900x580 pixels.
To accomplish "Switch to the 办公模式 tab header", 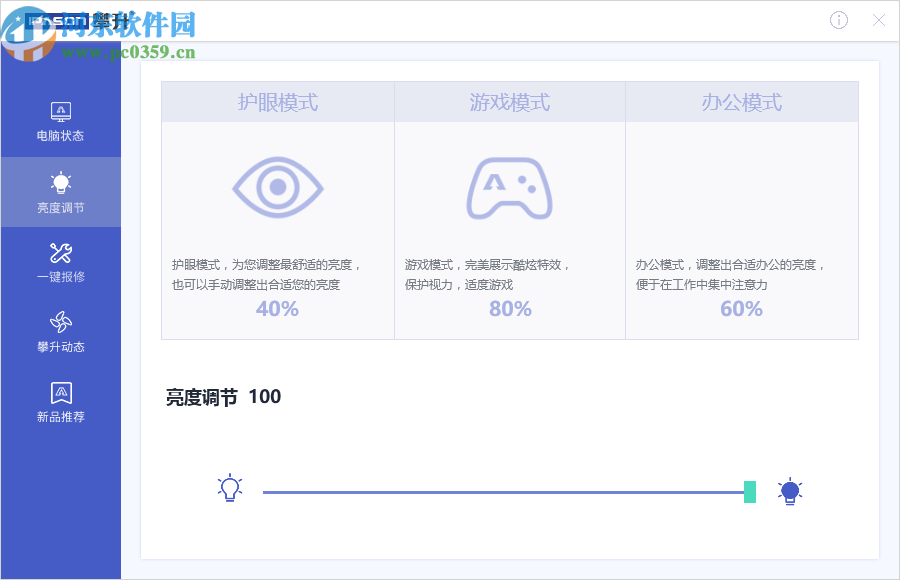I will click(x=741, y=101).
